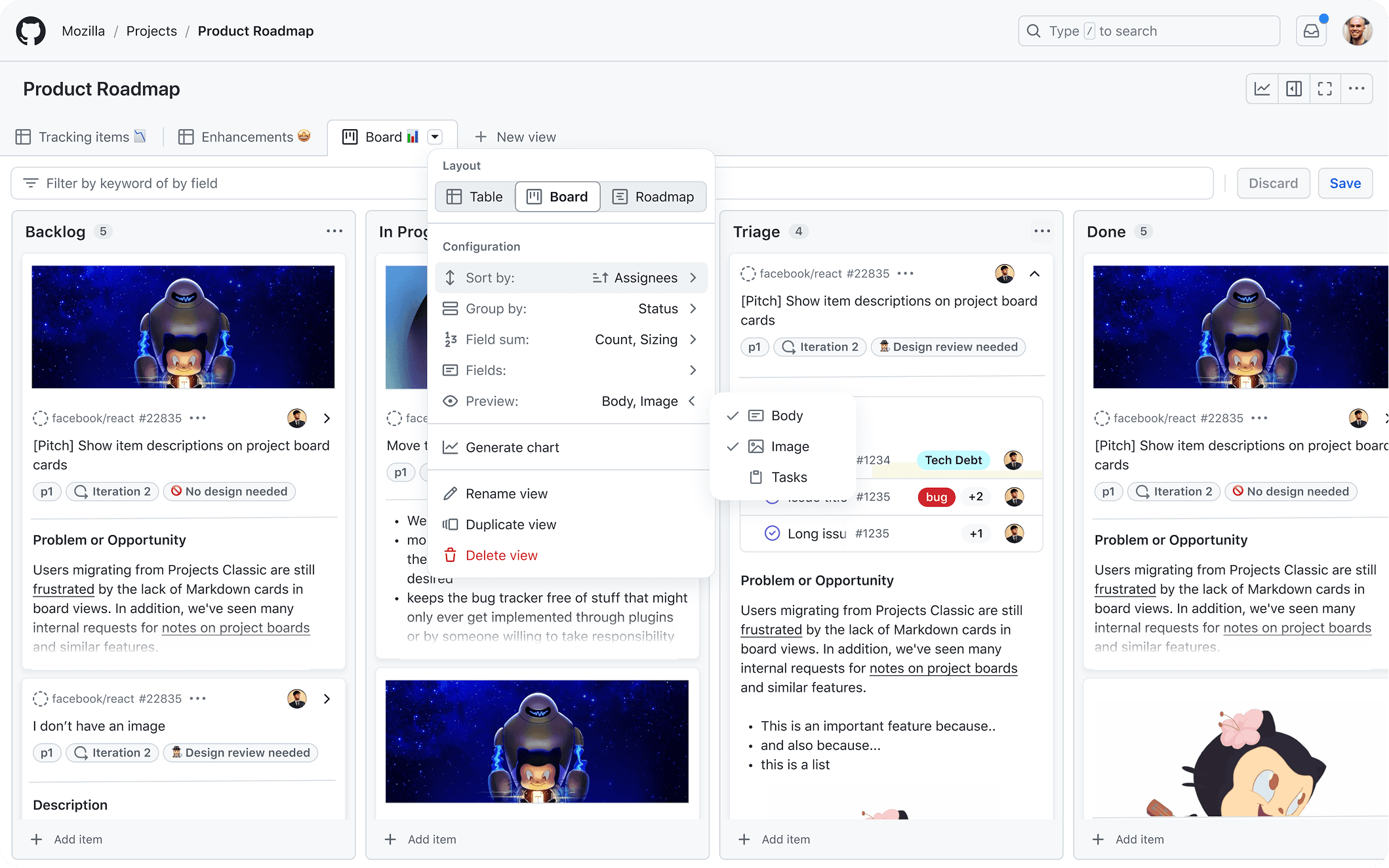Image resolution: width=1389 pixels, height=868 pixels.
Task: Click the red bug label
Action: coord(936,497)
